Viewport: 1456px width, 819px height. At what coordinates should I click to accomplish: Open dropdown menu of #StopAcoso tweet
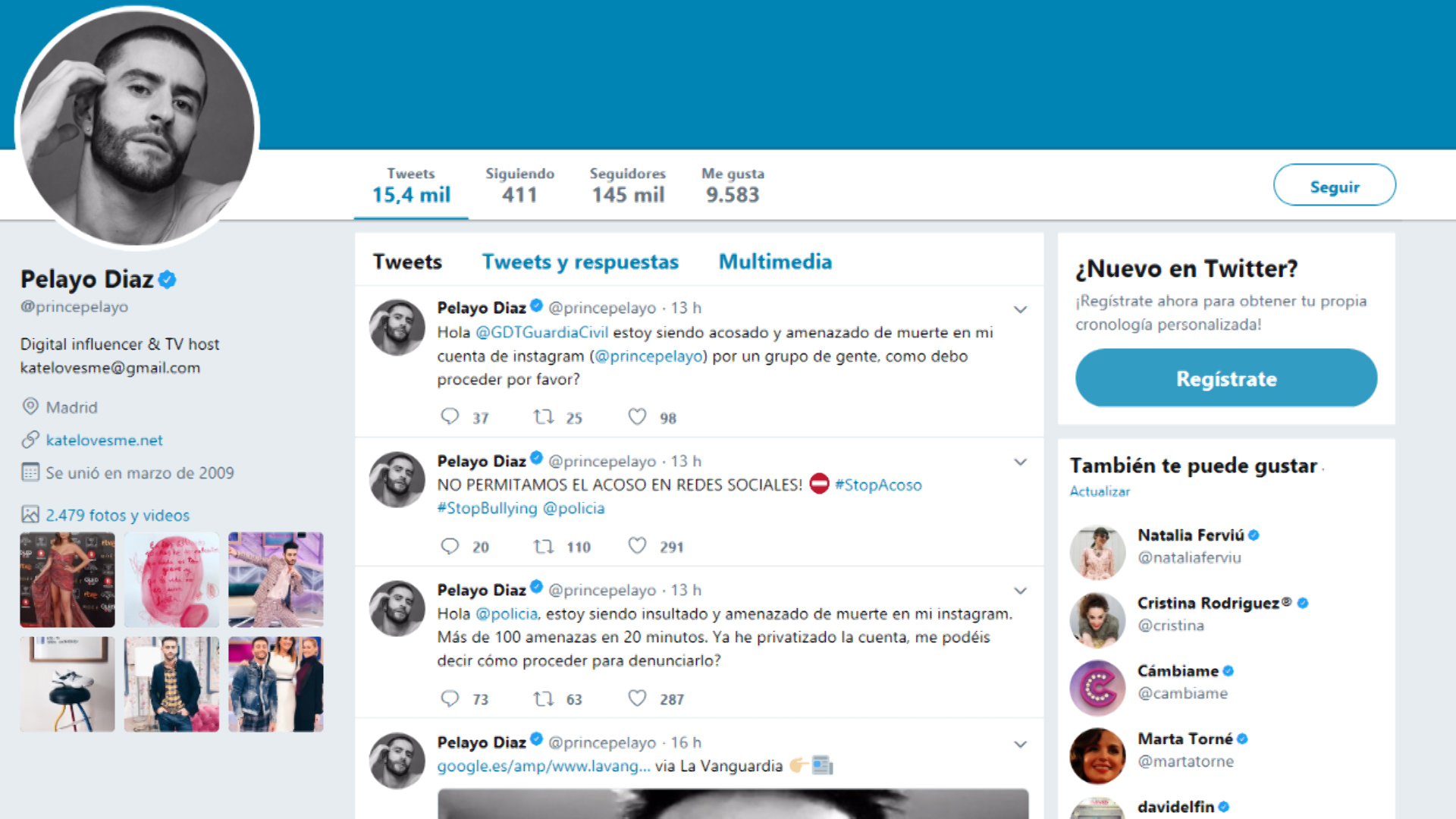coord(1021,462)
